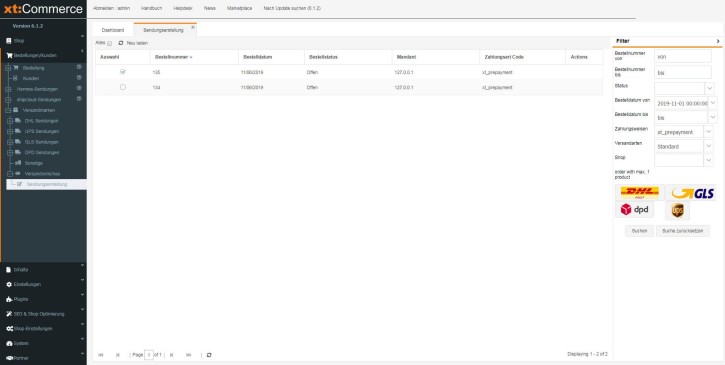Image resolution: width=725 pixels, height=365 pixels.
Task: Click the Shop-Einstellungen gears icon
Action: click(9, 329)
